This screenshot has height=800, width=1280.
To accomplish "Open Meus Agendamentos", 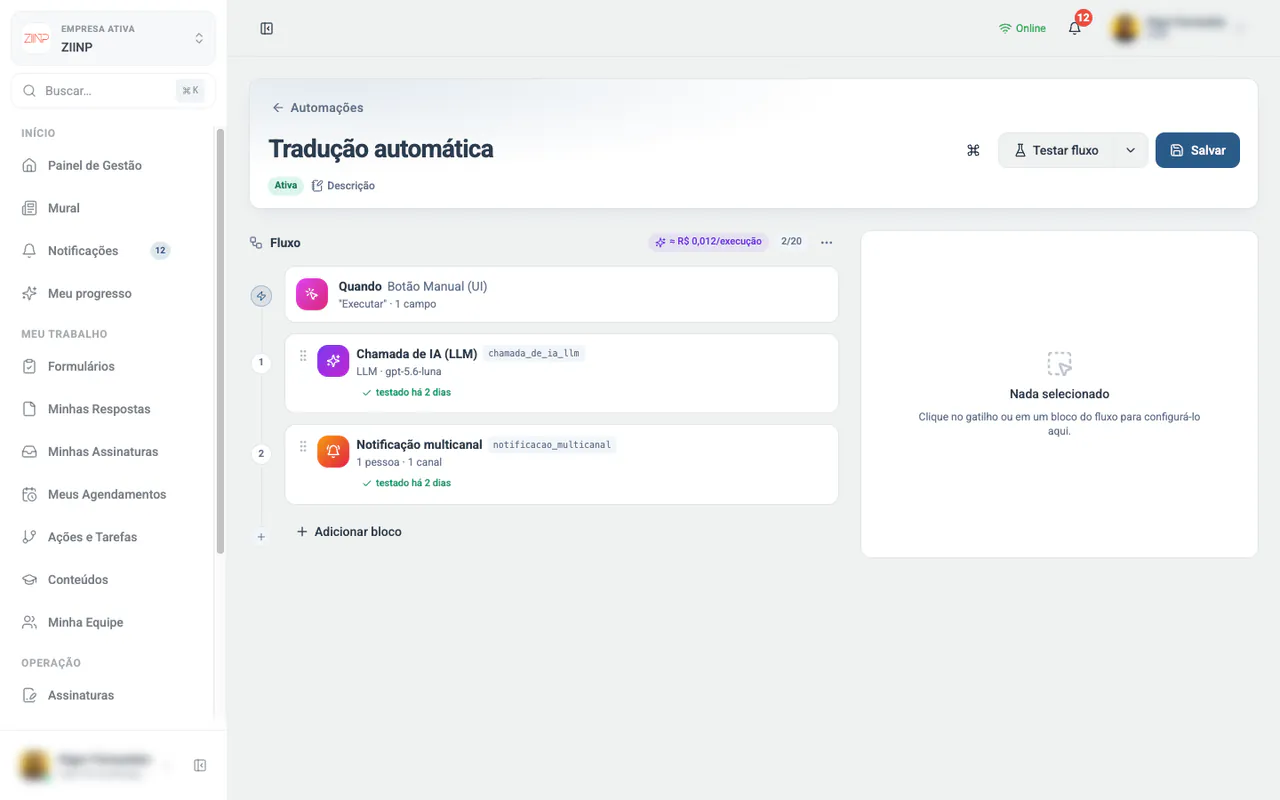I will [x=113, y=494].
